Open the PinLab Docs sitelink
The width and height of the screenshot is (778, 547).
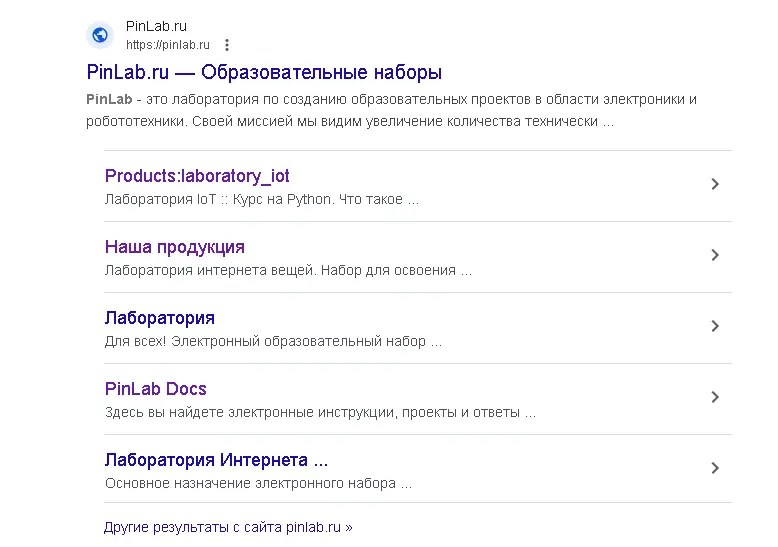[155, 389]
